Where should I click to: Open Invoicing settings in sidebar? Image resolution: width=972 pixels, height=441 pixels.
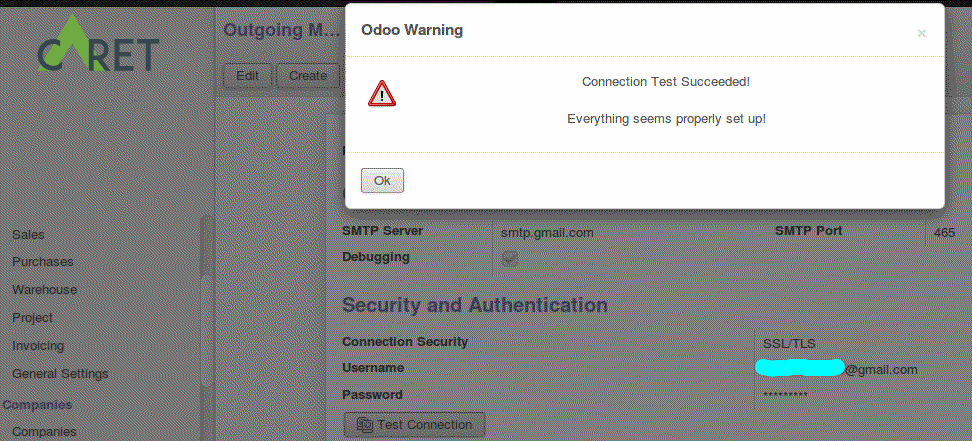38,346
